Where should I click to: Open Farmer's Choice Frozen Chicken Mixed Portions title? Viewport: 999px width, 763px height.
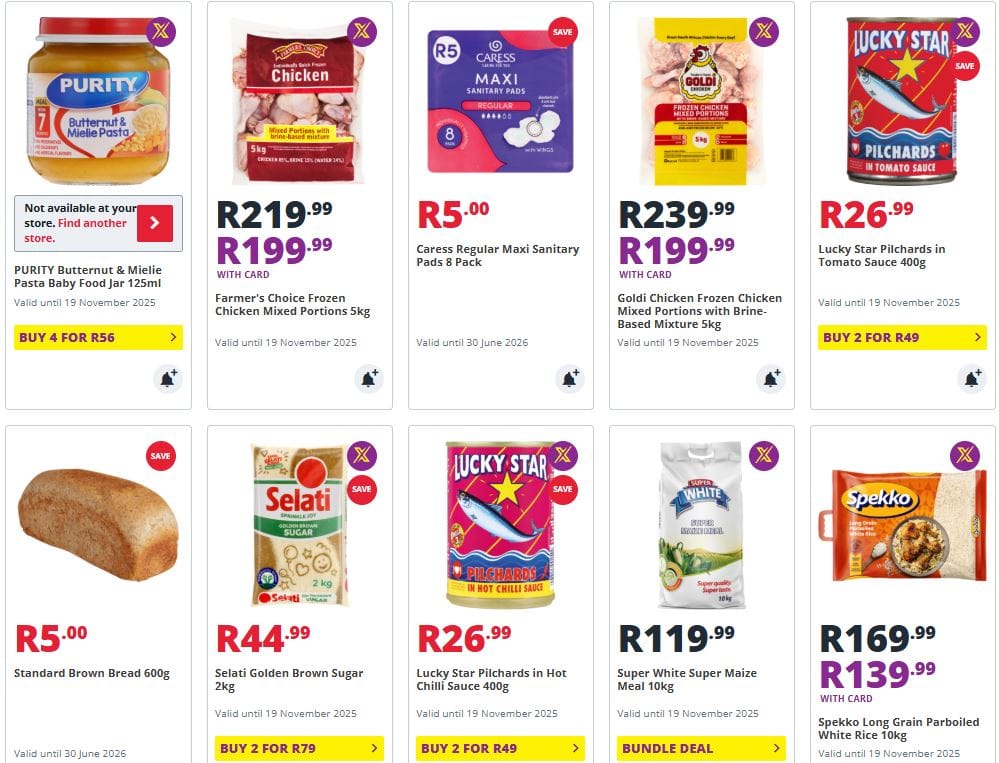coord(292,304)
